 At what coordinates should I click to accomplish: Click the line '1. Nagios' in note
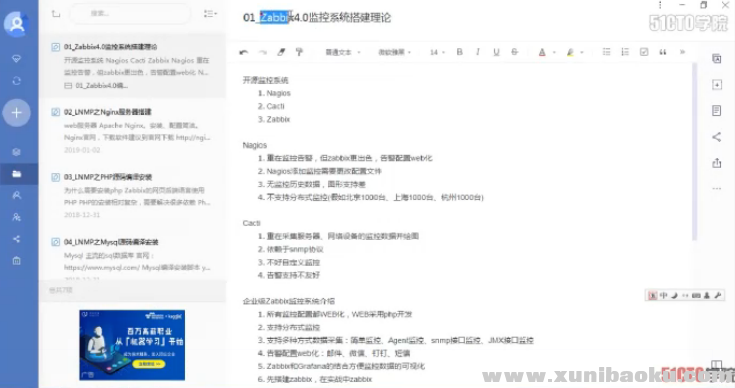pos(274,93)
